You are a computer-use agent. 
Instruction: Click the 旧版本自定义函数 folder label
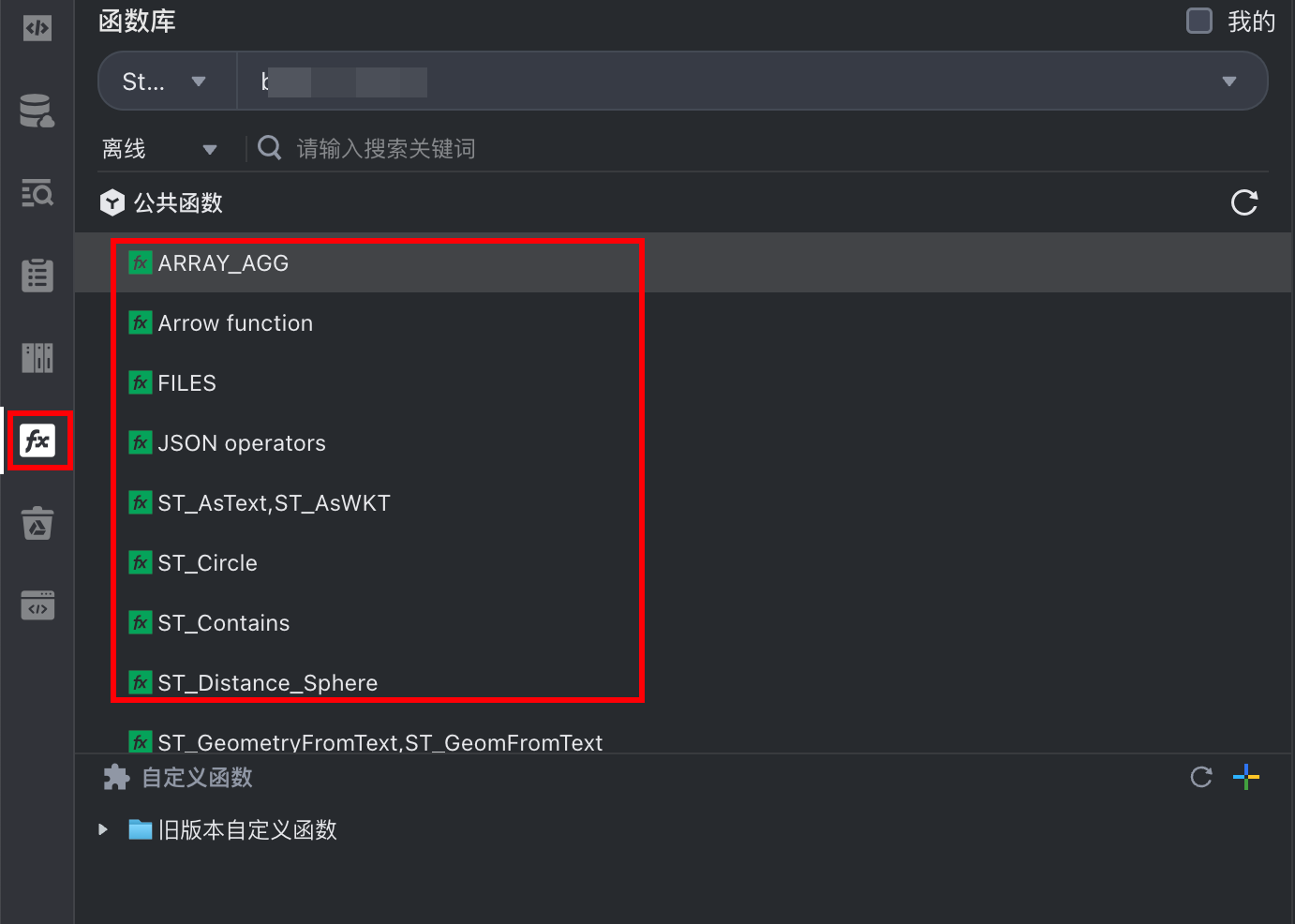tap(247, 829)
